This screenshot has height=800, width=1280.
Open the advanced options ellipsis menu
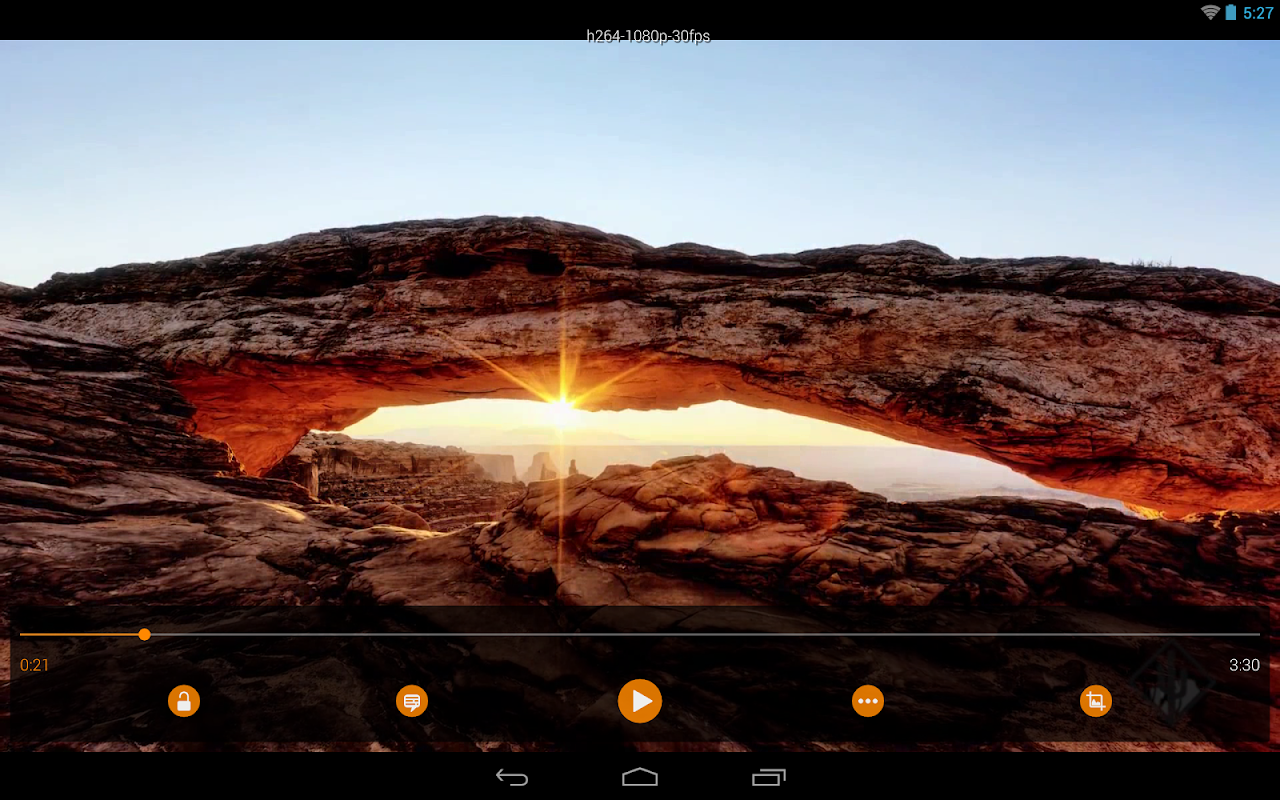point(868,701)
